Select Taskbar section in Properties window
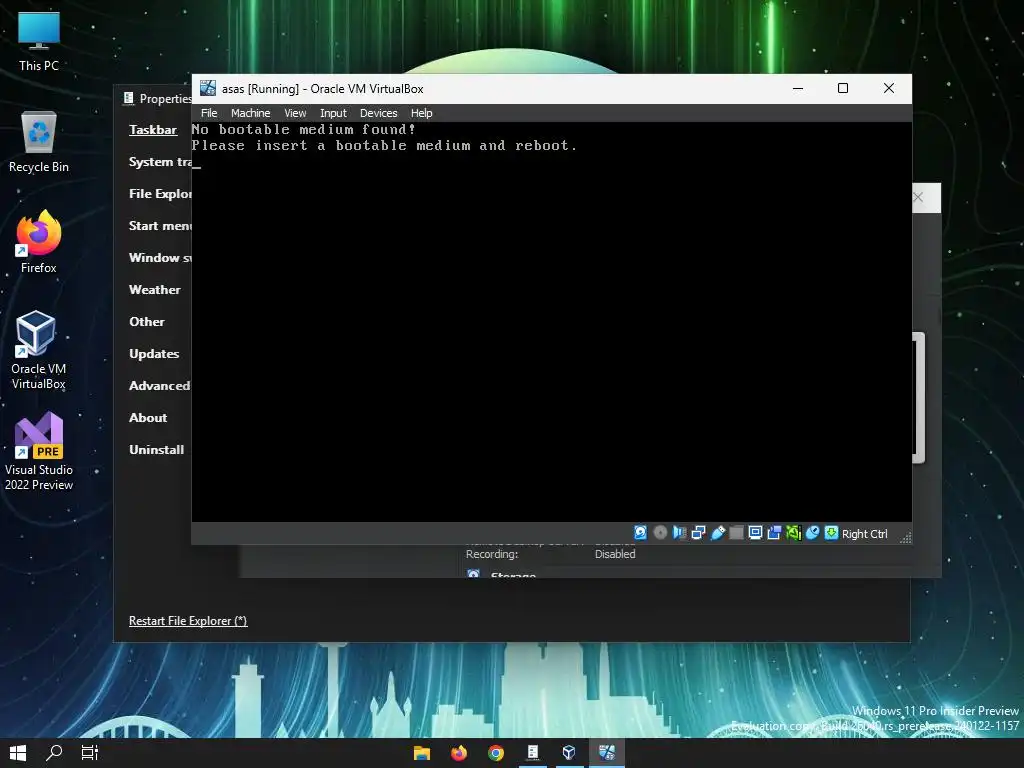The image size is (1024, 768). [x=153, y=129]
